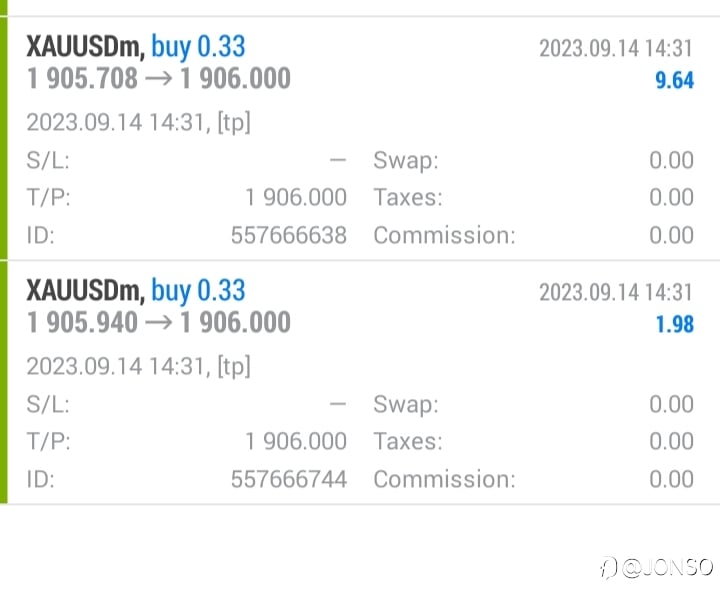Tap the first trade's top-right date 2023.09.14 14:31
The image size is (720, 604).
coord(615,48)
